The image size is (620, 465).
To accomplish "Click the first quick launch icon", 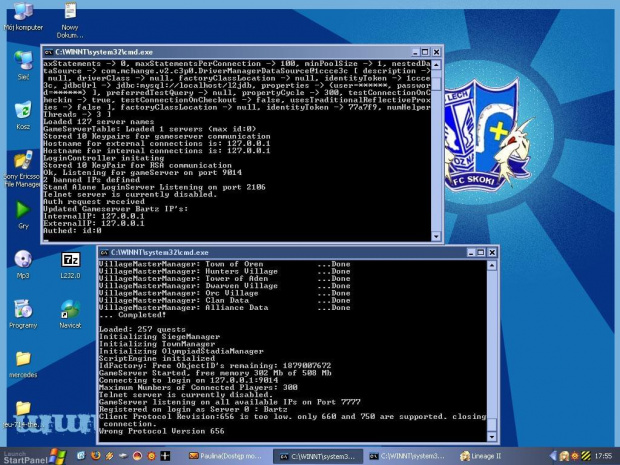I will 81,456.
